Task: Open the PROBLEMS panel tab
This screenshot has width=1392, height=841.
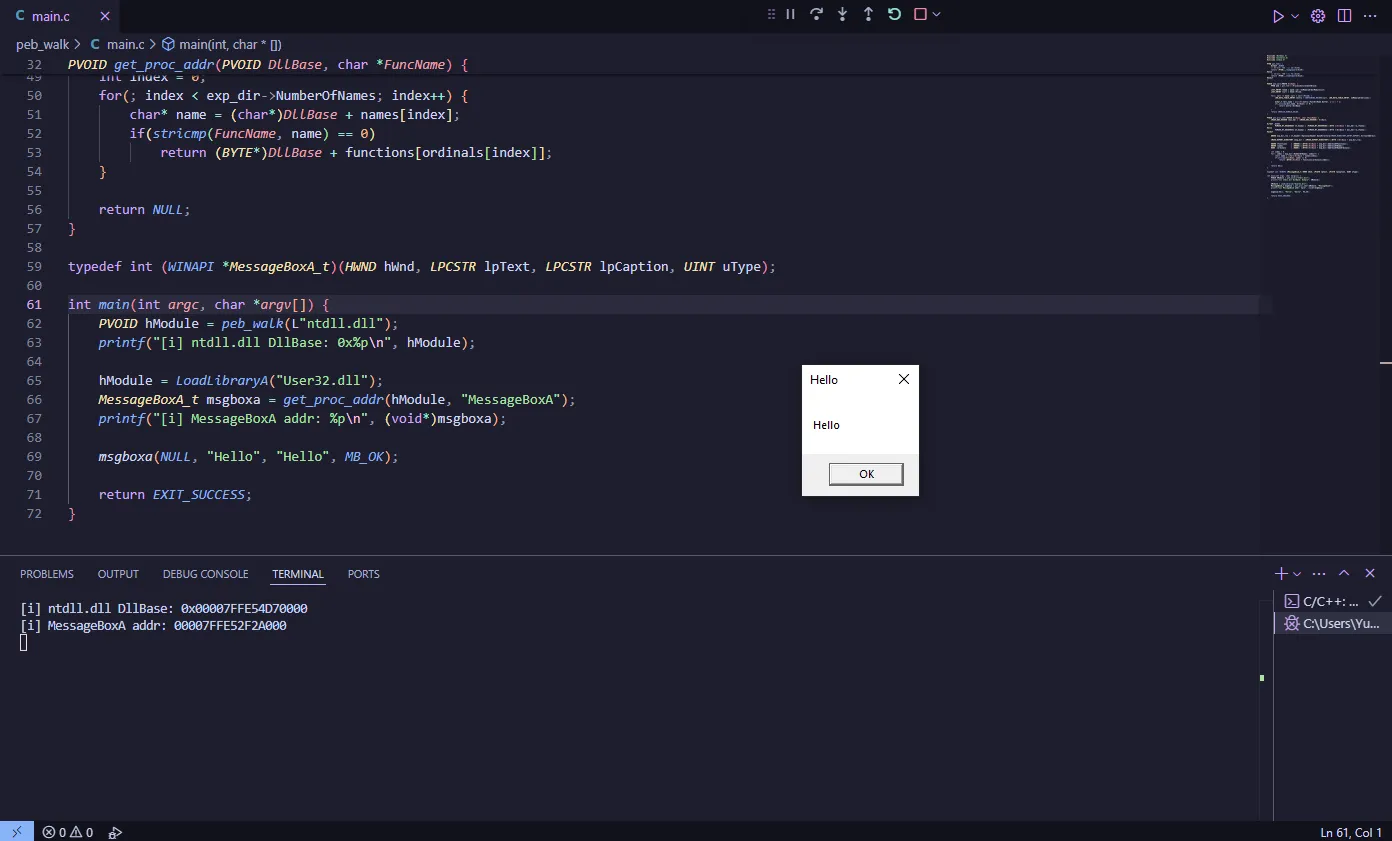Action: click(x=47, y=574)
